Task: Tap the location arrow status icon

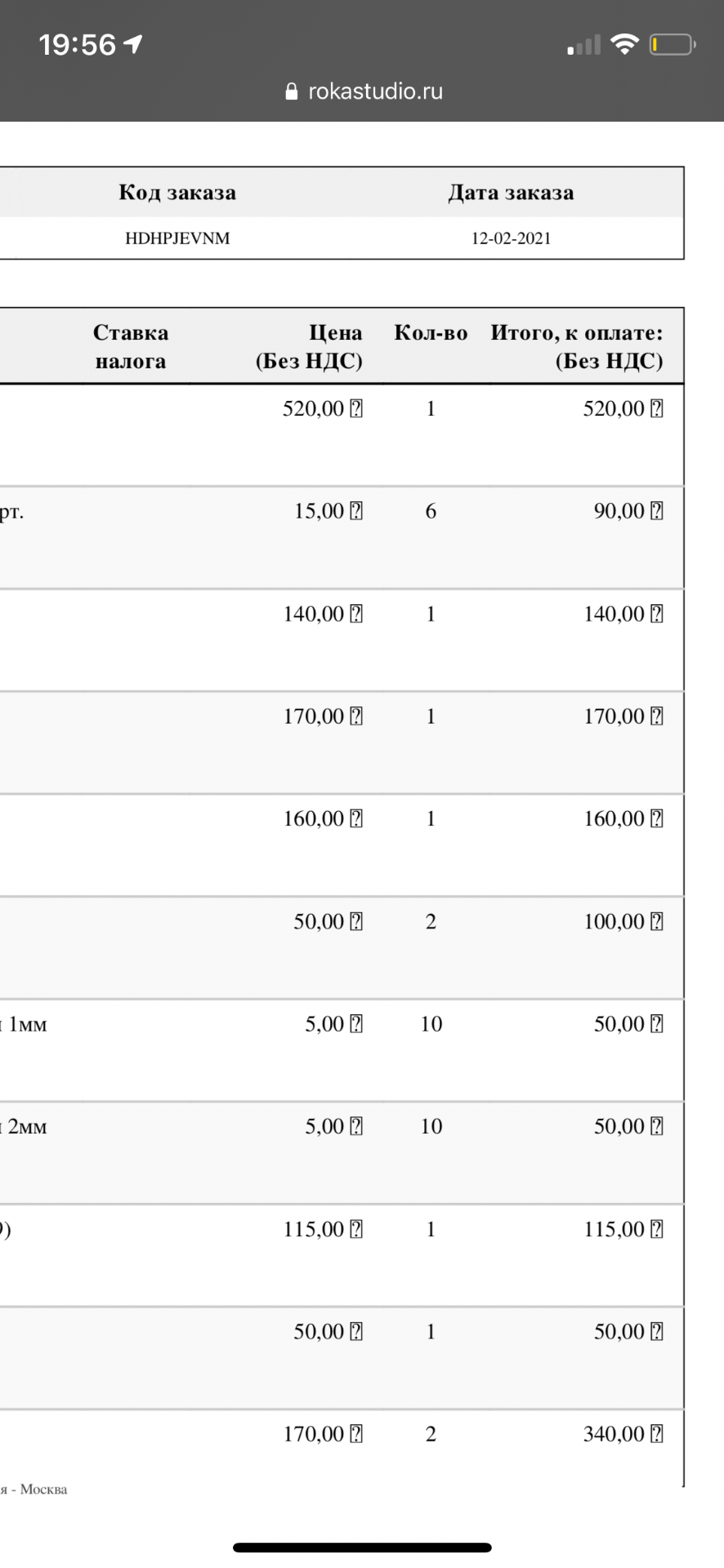Action: 133,43
